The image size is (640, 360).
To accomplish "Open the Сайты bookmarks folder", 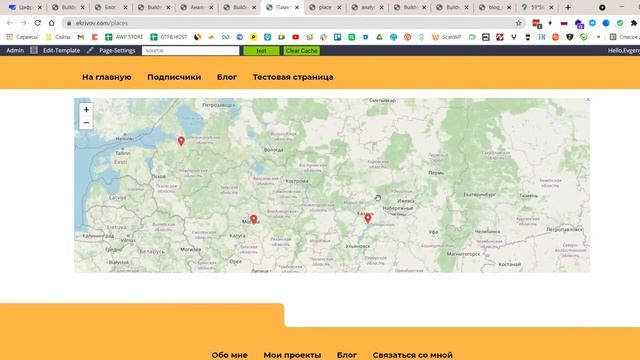I will pos(58,37).
